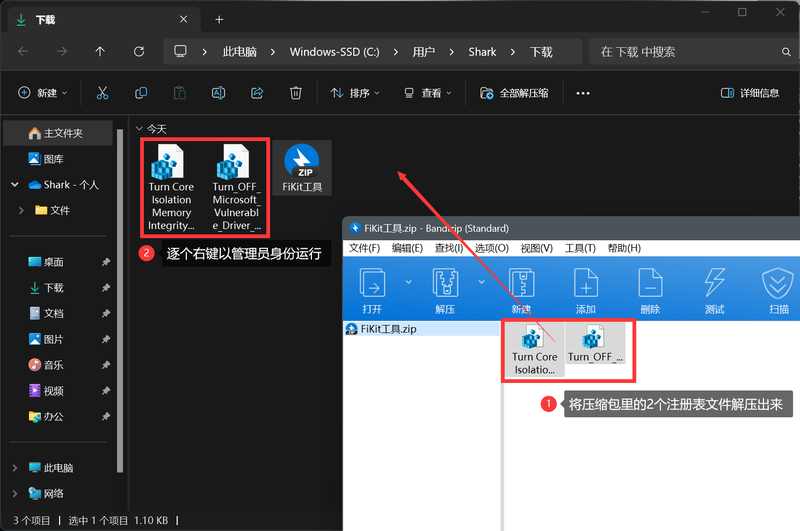Viewport: 800px width, 531px height.
Task: Click the Bandizip 添加 (Add) icon
Action: (x=585, y=289)
